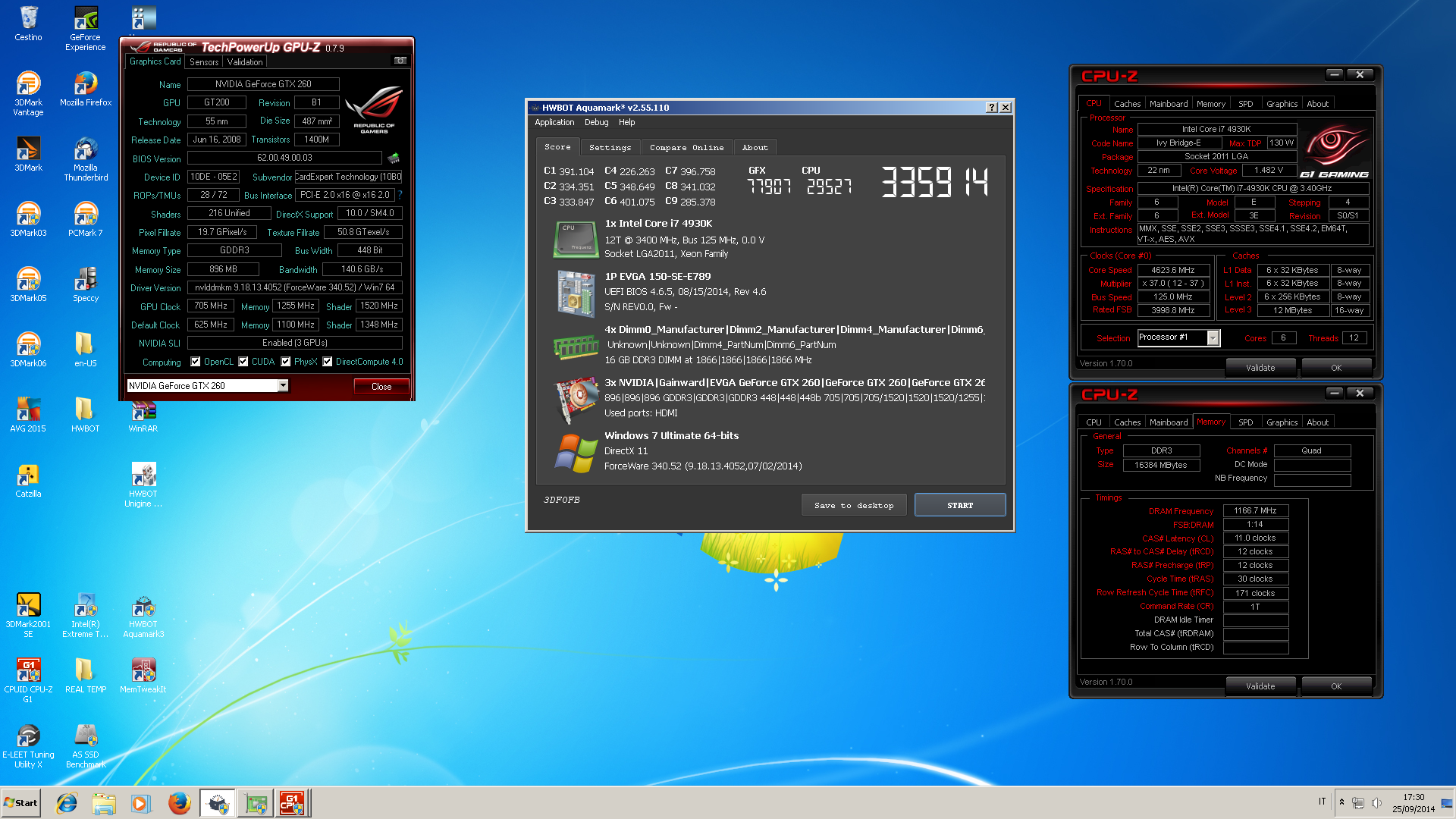Image resolution: width=1456 pixels, height=819 pixels.
Task: Open the Cestino recycle bin icon
Action: click(28, 23)
